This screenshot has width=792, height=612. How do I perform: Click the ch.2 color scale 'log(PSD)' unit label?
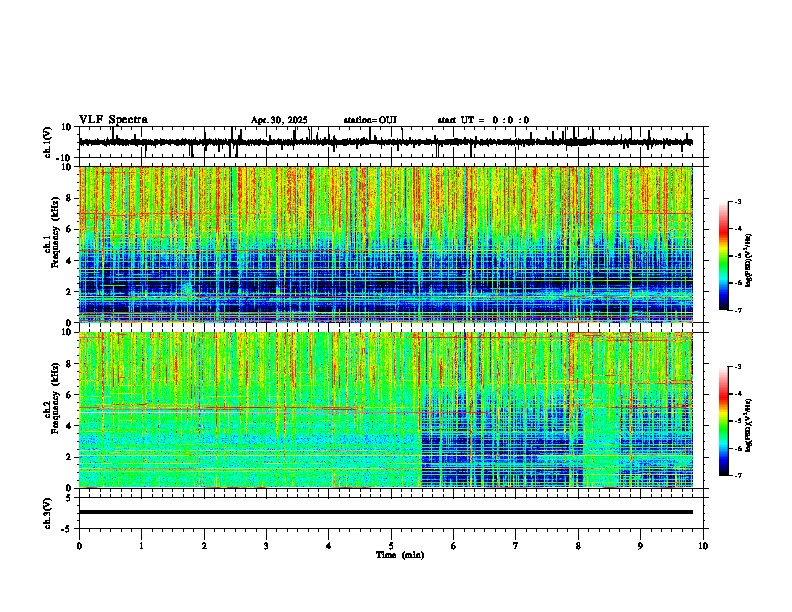(x=748, y=426)
